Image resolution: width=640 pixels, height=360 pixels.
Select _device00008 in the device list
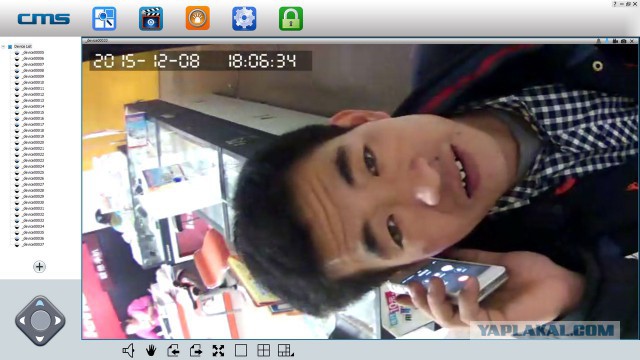(33, 70)
